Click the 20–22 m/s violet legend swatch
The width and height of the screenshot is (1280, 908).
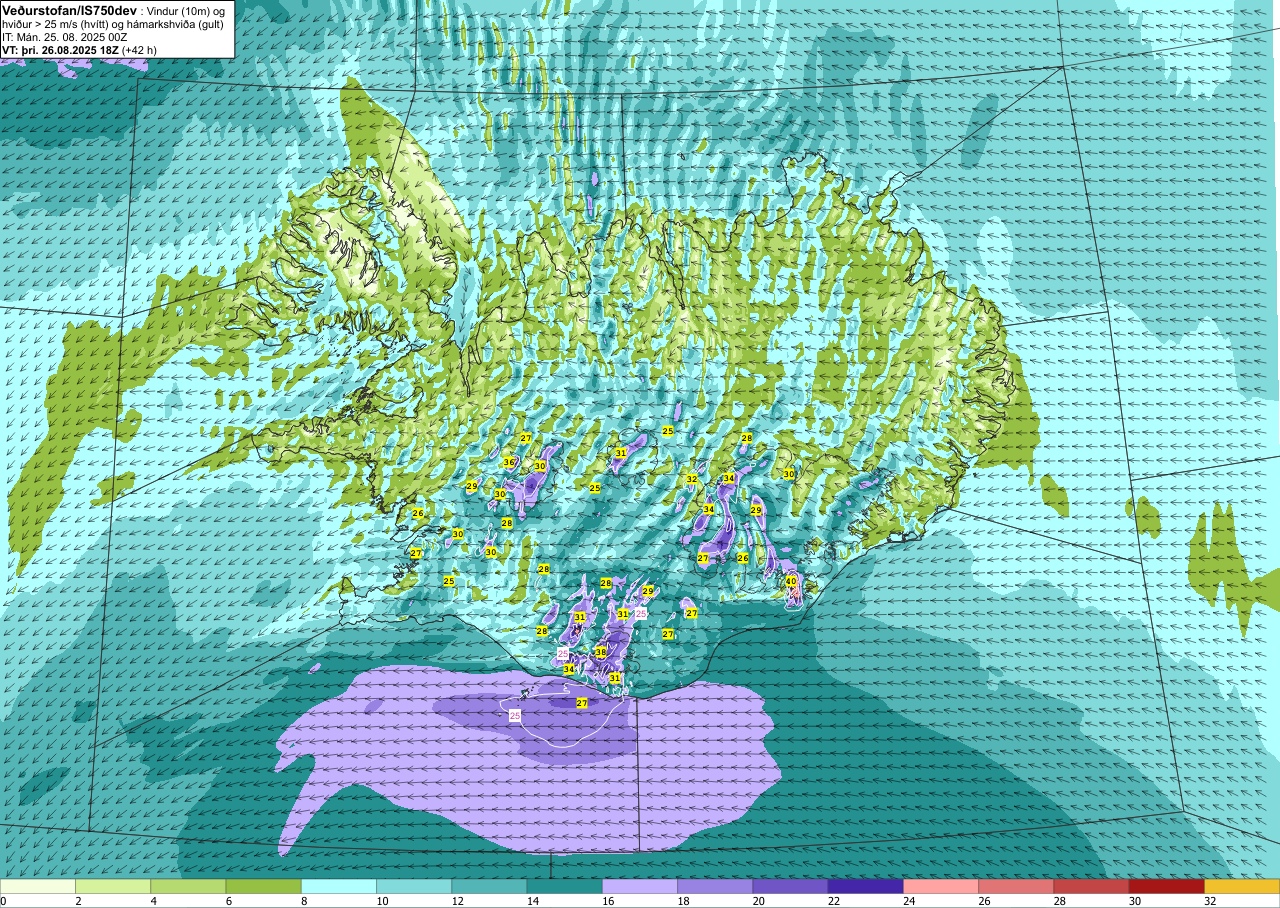click(x=790, y=886)
